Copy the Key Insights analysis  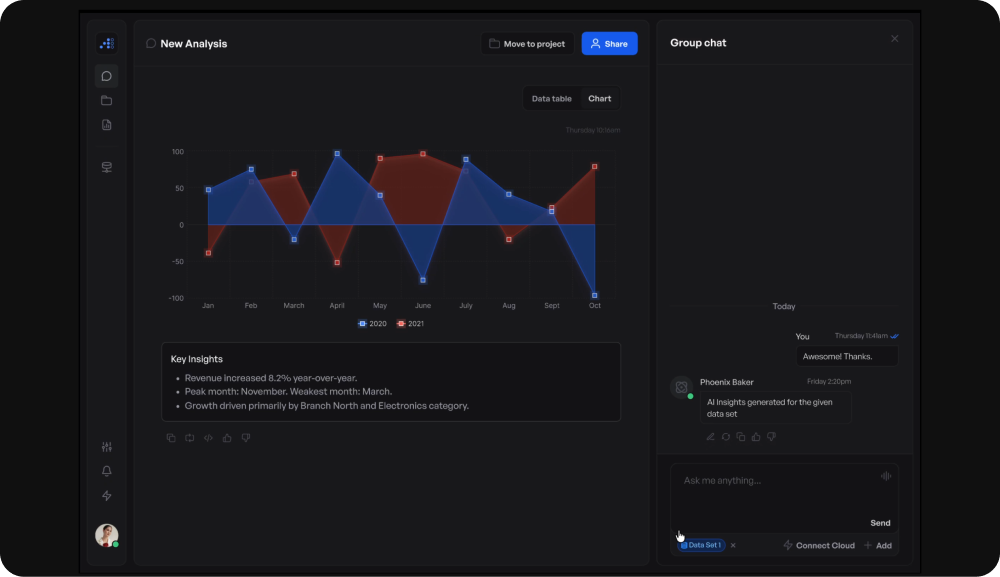point(171,438)
